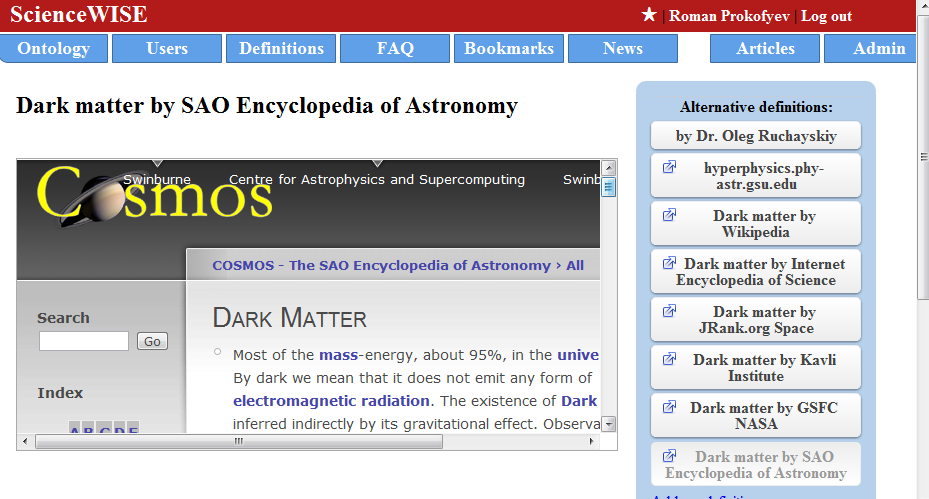929x499 pixels.
Task: Click external link icon beside JRank.org Space
Action: coord(669,311)
